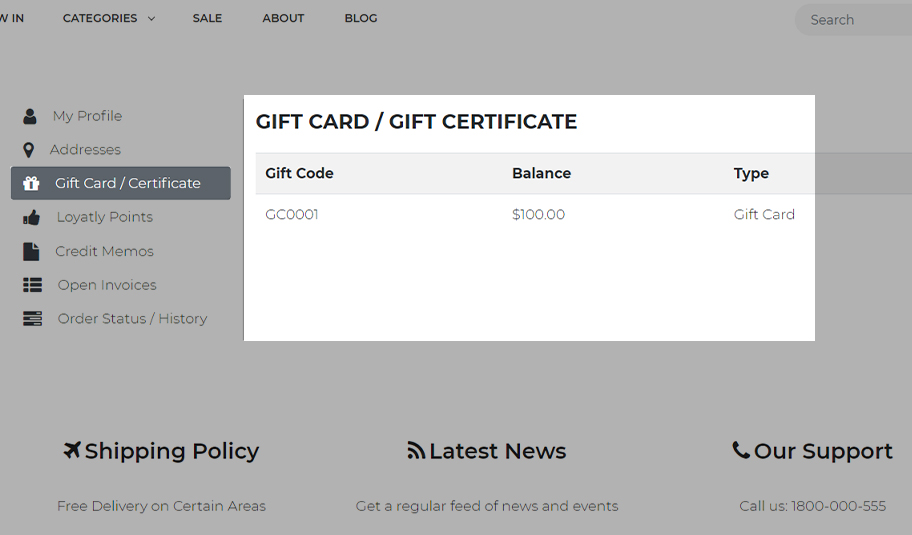The image size is (912, 535).
Task: Click the gift box icon in sidebar
Action: [x=31, y=183]
